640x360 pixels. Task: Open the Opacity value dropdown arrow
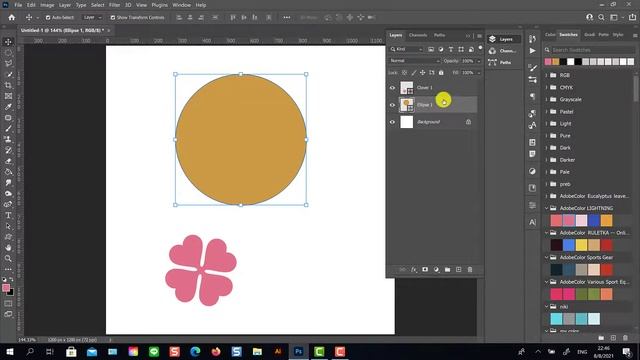point(478,61)
